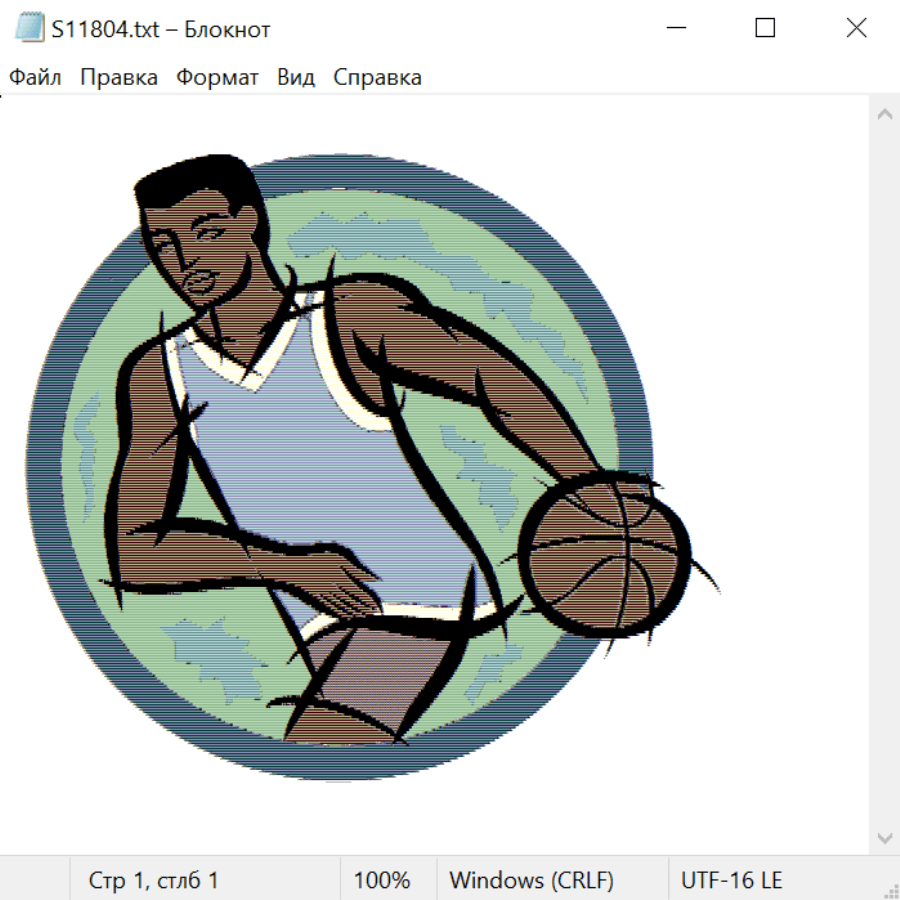Open the Правка menu
Image resolution: width=900 pixels, height=900 pixels.
(119, 78)
